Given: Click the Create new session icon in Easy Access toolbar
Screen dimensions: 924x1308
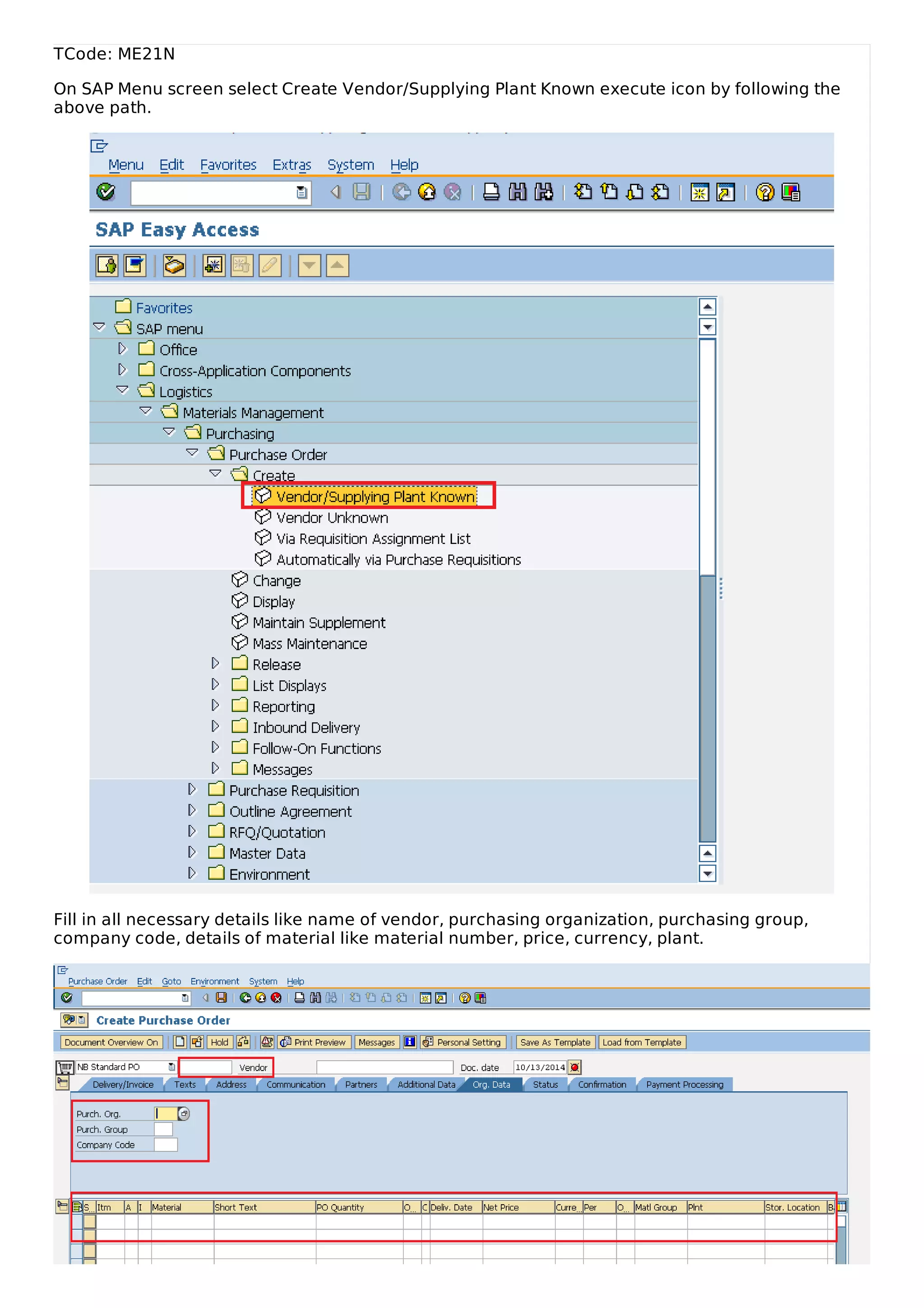Looking at the screenshot, I should [700, 192].
